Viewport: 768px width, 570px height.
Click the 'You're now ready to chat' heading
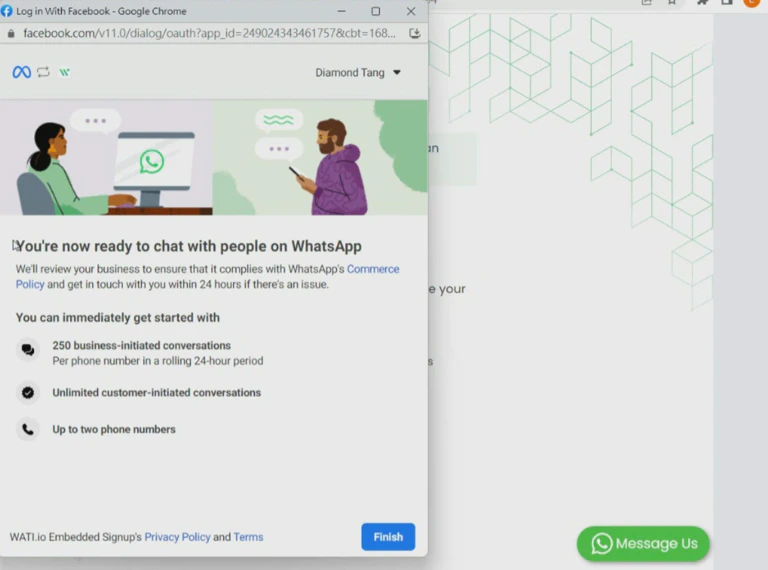click(189, 246)
